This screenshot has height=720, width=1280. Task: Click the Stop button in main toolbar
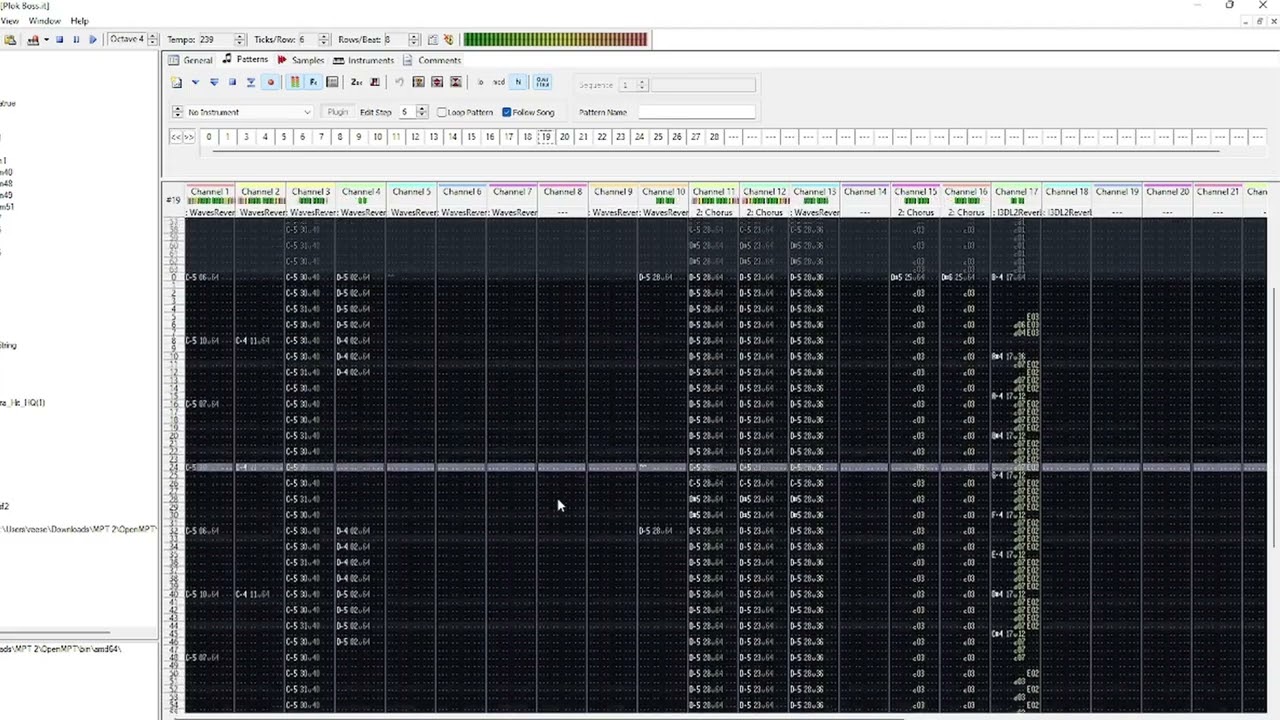tap(59, 39)
